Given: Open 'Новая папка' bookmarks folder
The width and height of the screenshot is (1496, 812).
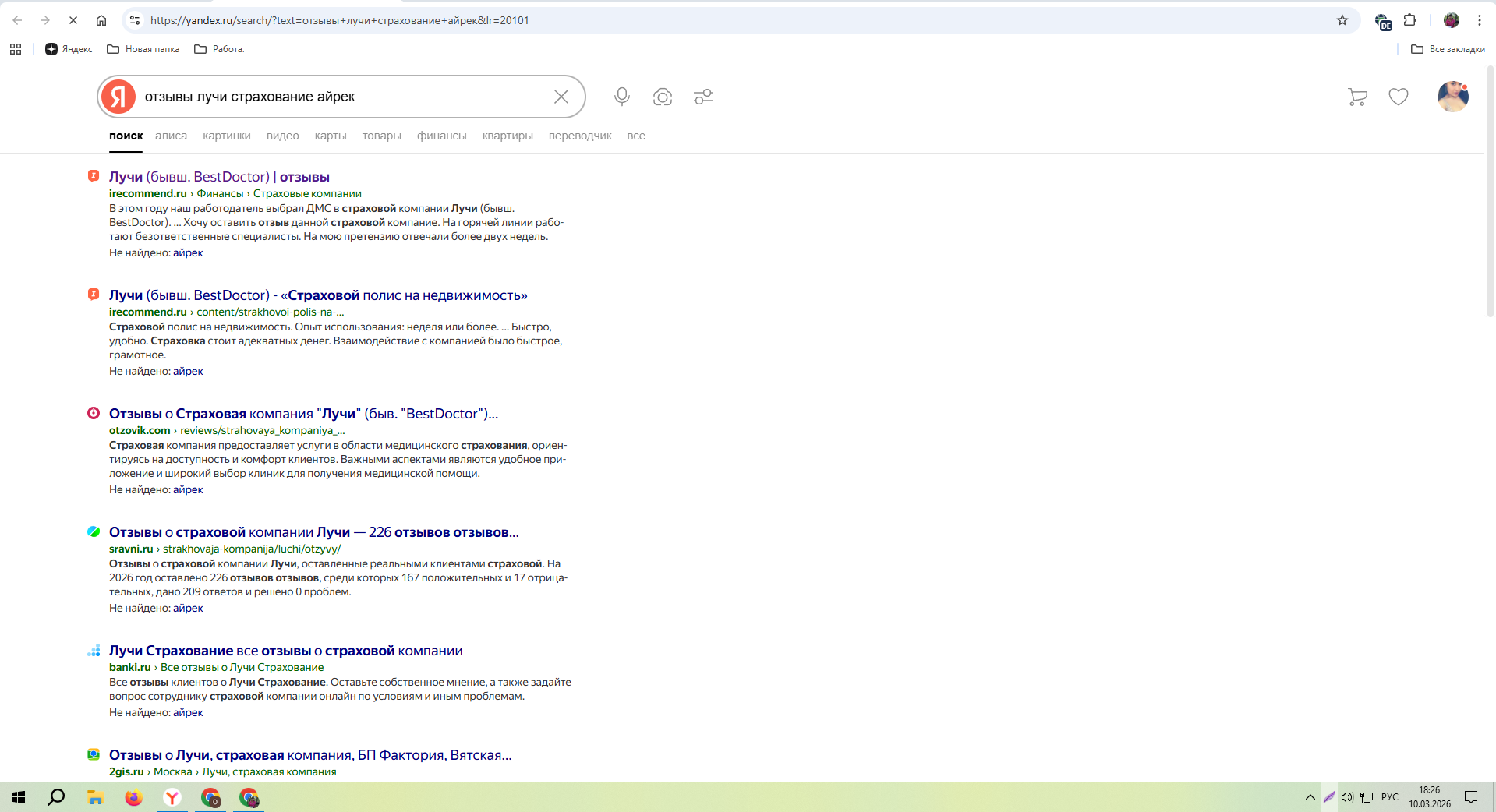Looking at the screenshot, I should [x=143, y=49].
